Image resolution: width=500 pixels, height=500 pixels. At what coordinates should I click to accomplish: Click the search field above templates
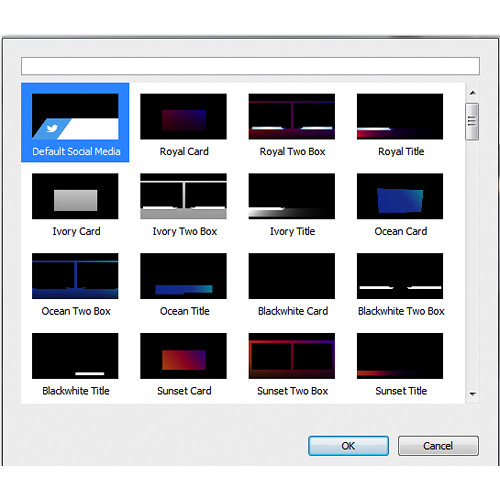click(x=250, y=66)
